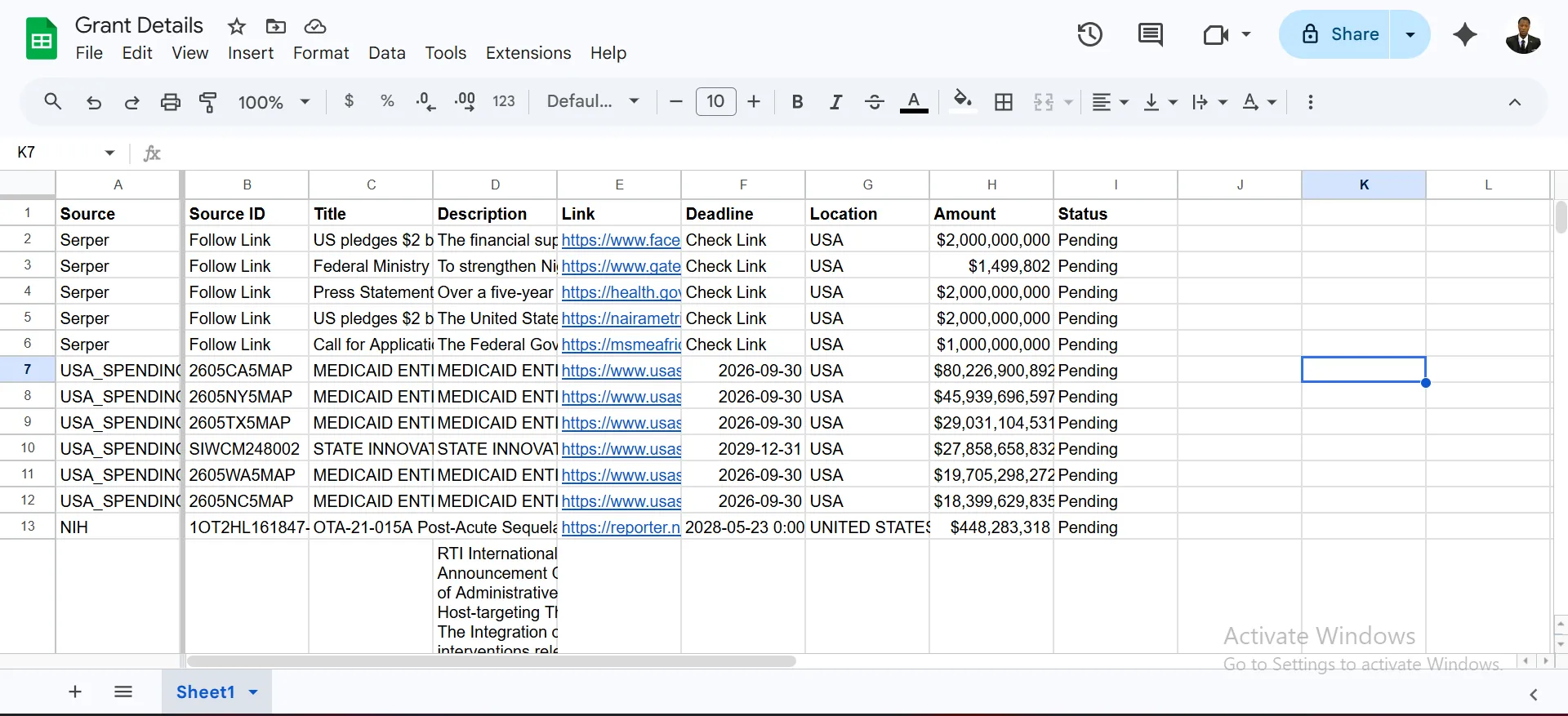
Task: Open the Insert menu
Action: click(x=251, y=53)
